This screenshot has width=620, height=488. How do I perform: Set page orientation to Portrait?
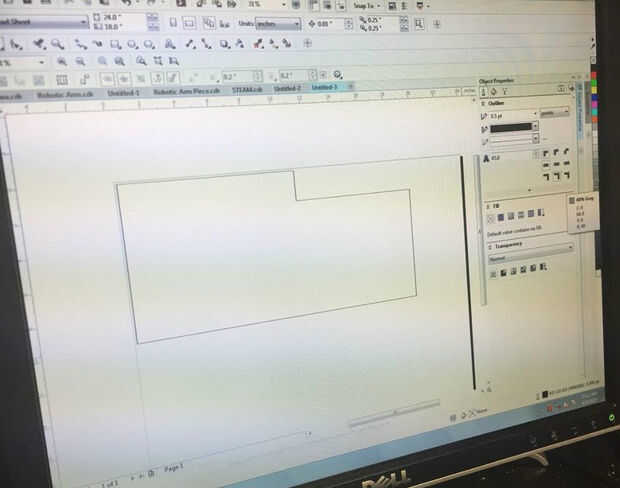(x=173, y=23)
